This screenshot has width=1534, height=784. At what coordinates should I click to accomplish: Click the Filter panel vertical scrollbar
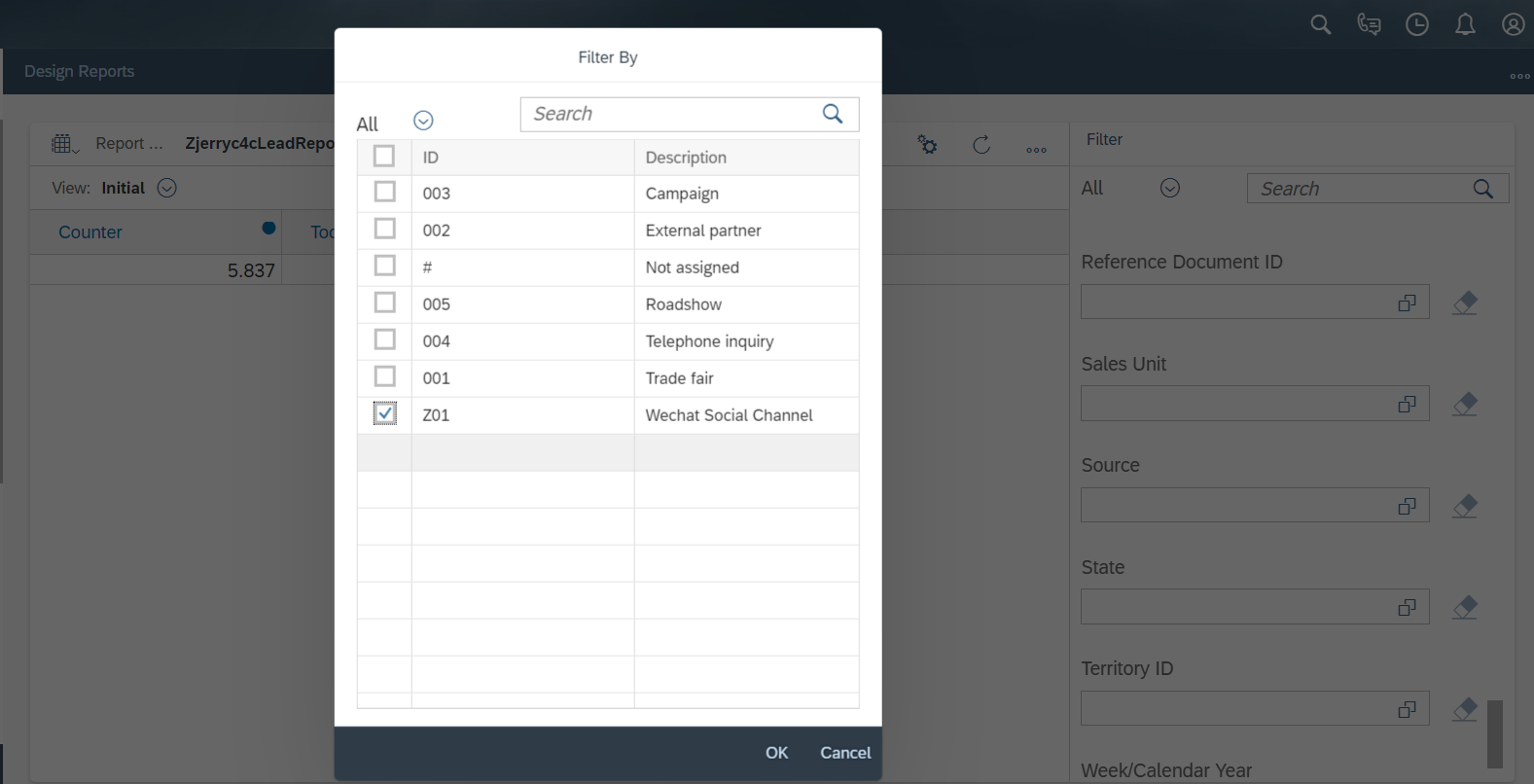[x=1495, y=734]
